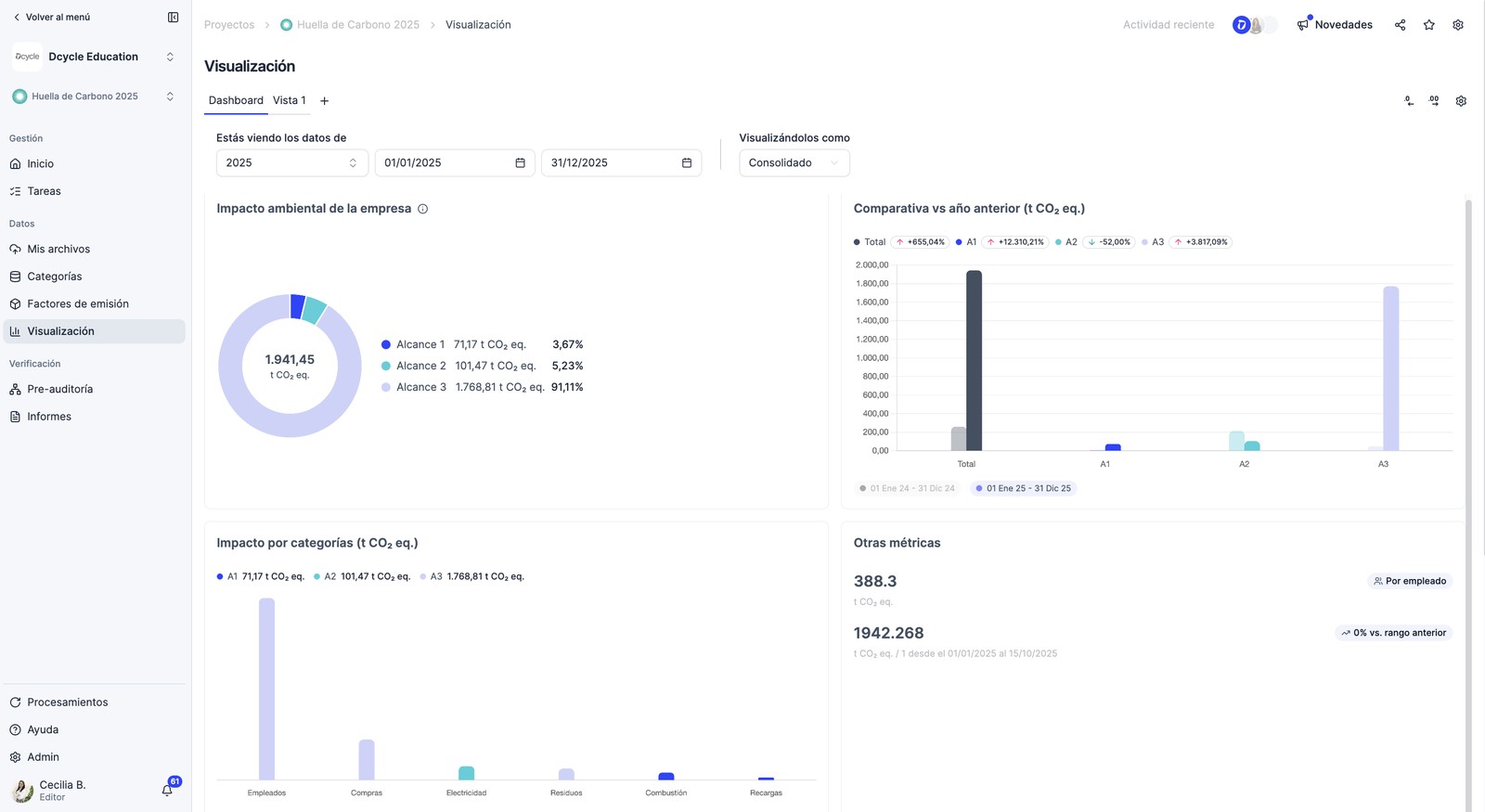1485x812 pixels.
Task: Toggle the 01 Ene 24 - 31 Dic 24 legend
Action: pyautogui.click(x=907, y=488)
